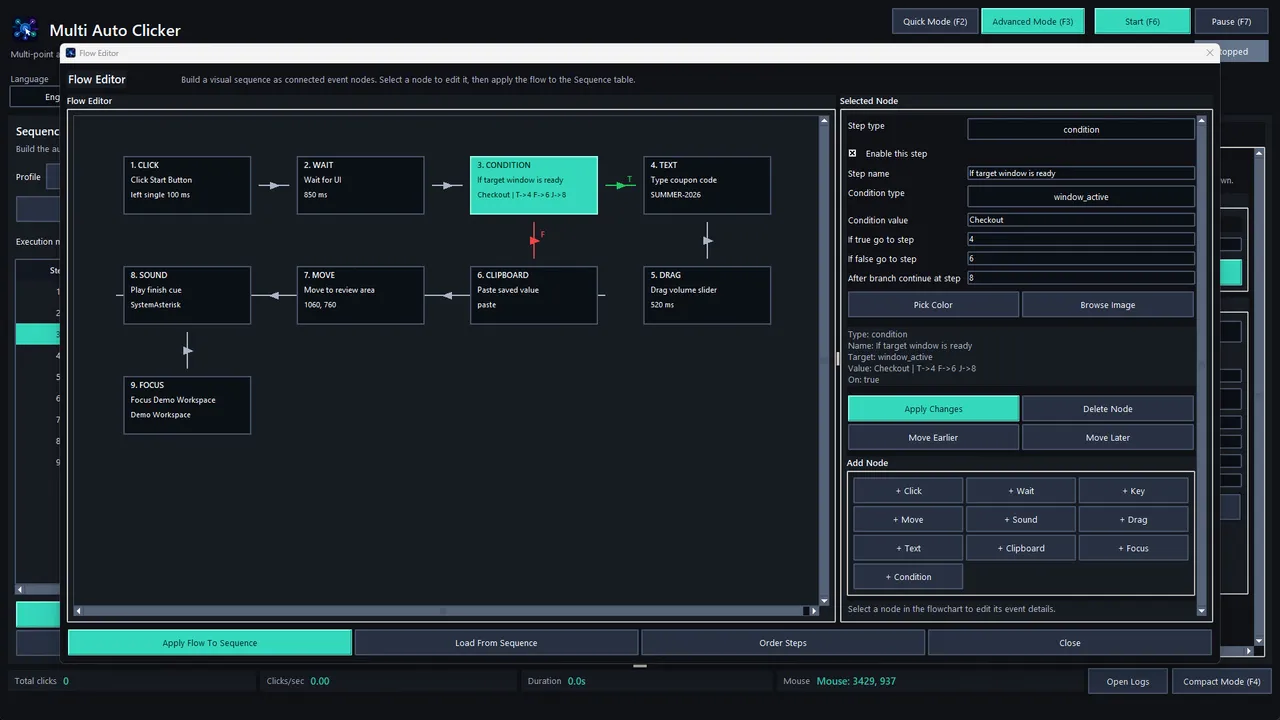Click the Start (F6) button
The image size is (1280, 720).
1143,21
